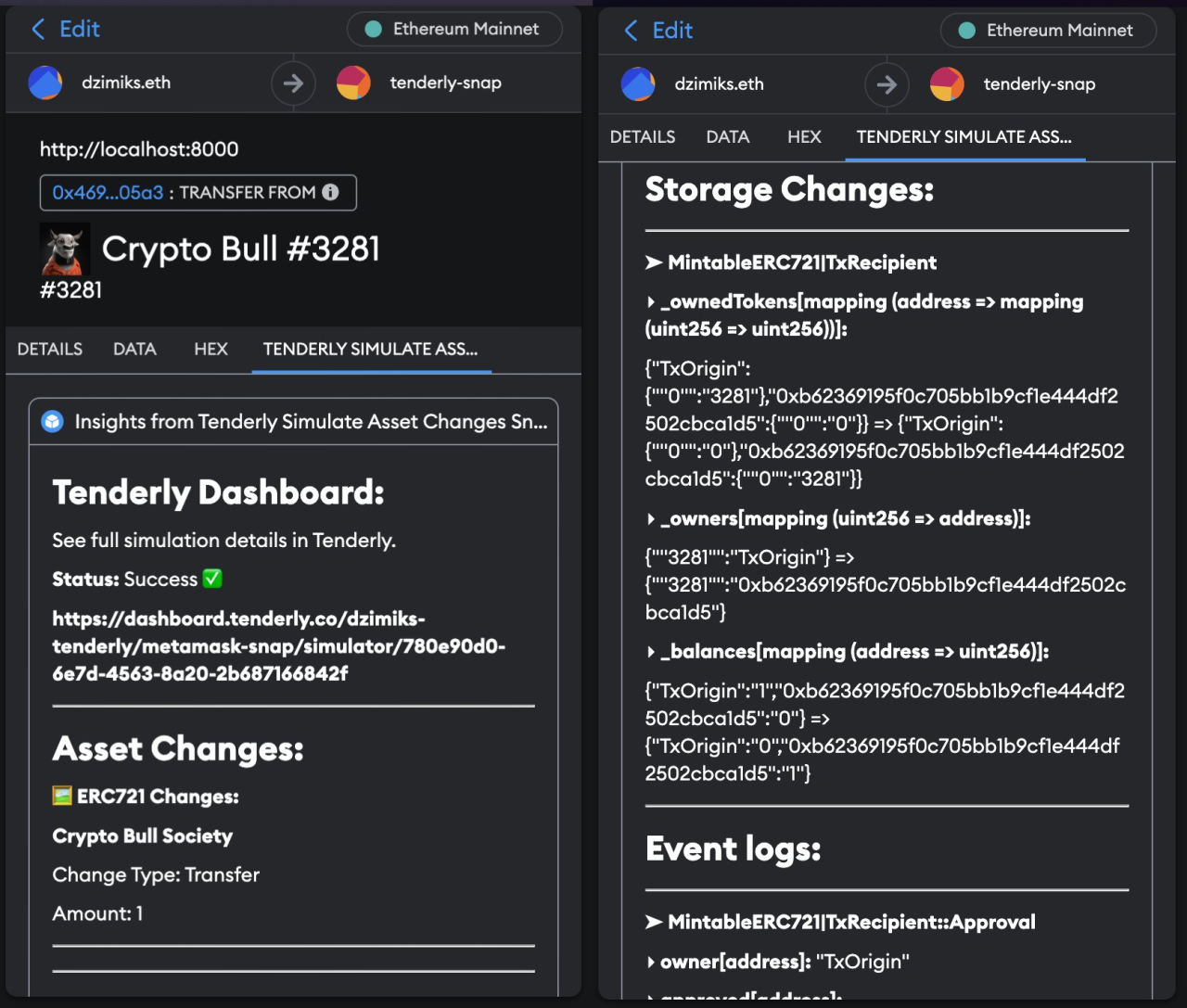The image size is (1187, 1008).
Task: Click Asset Changes heading
Action: click(178, 748)
